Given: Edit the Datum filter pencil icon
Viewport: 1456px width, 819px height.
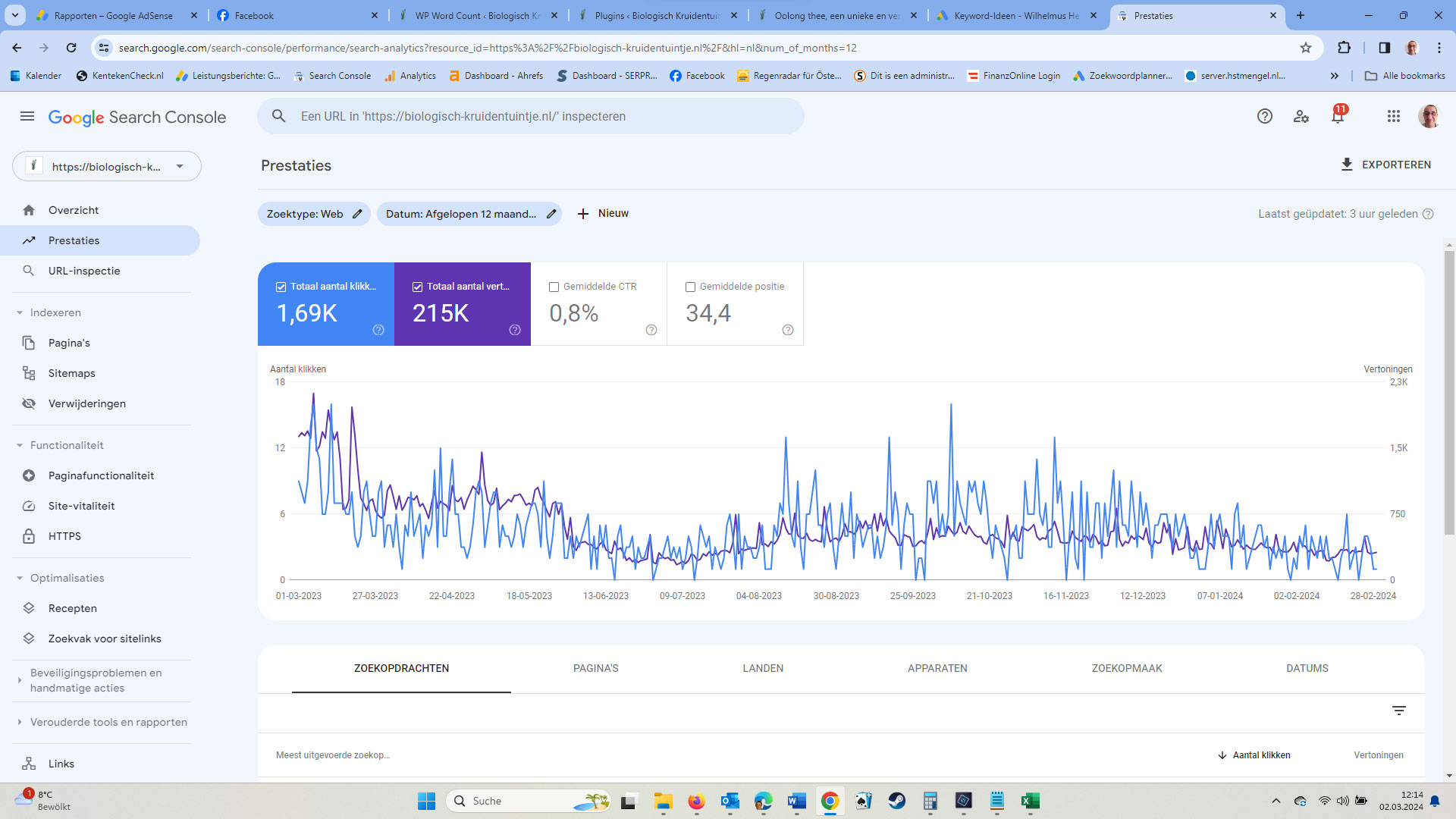Looking at the screenshot, I should pyautogui.click(x=551, y=214).
